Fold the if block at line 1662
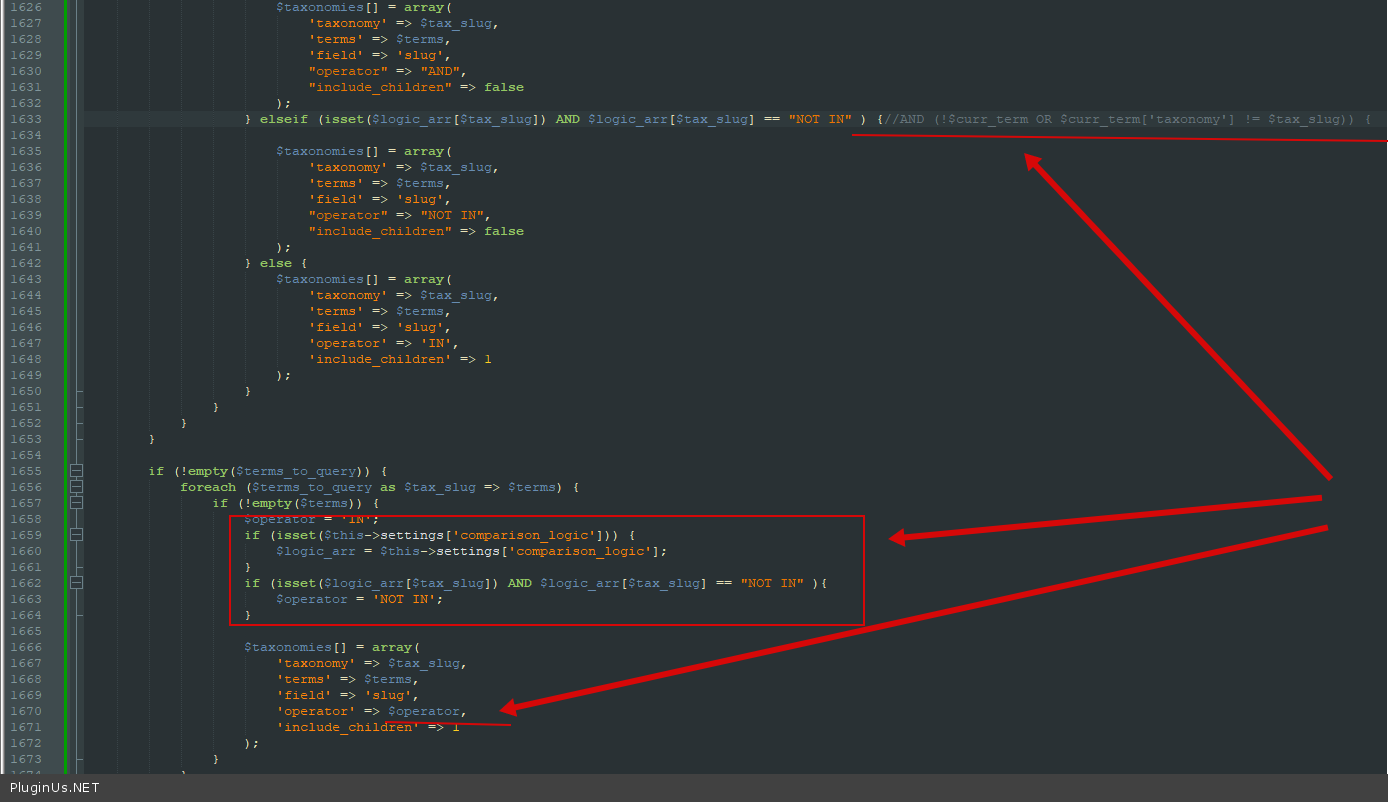 [77, 583]
